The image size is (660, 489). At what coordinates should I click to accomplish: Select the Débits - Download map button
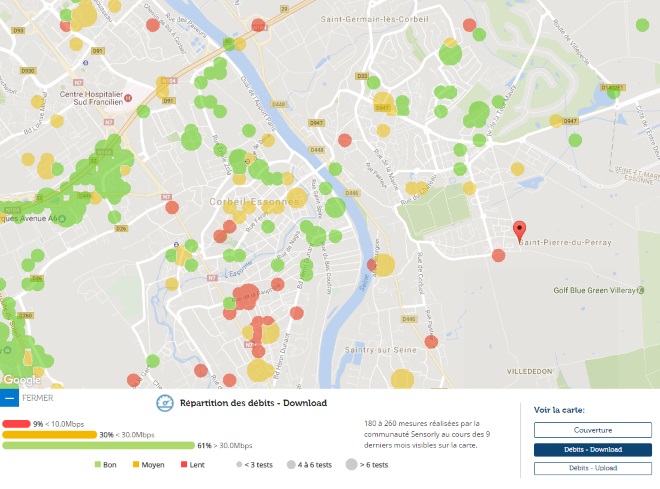click(593, 449)
